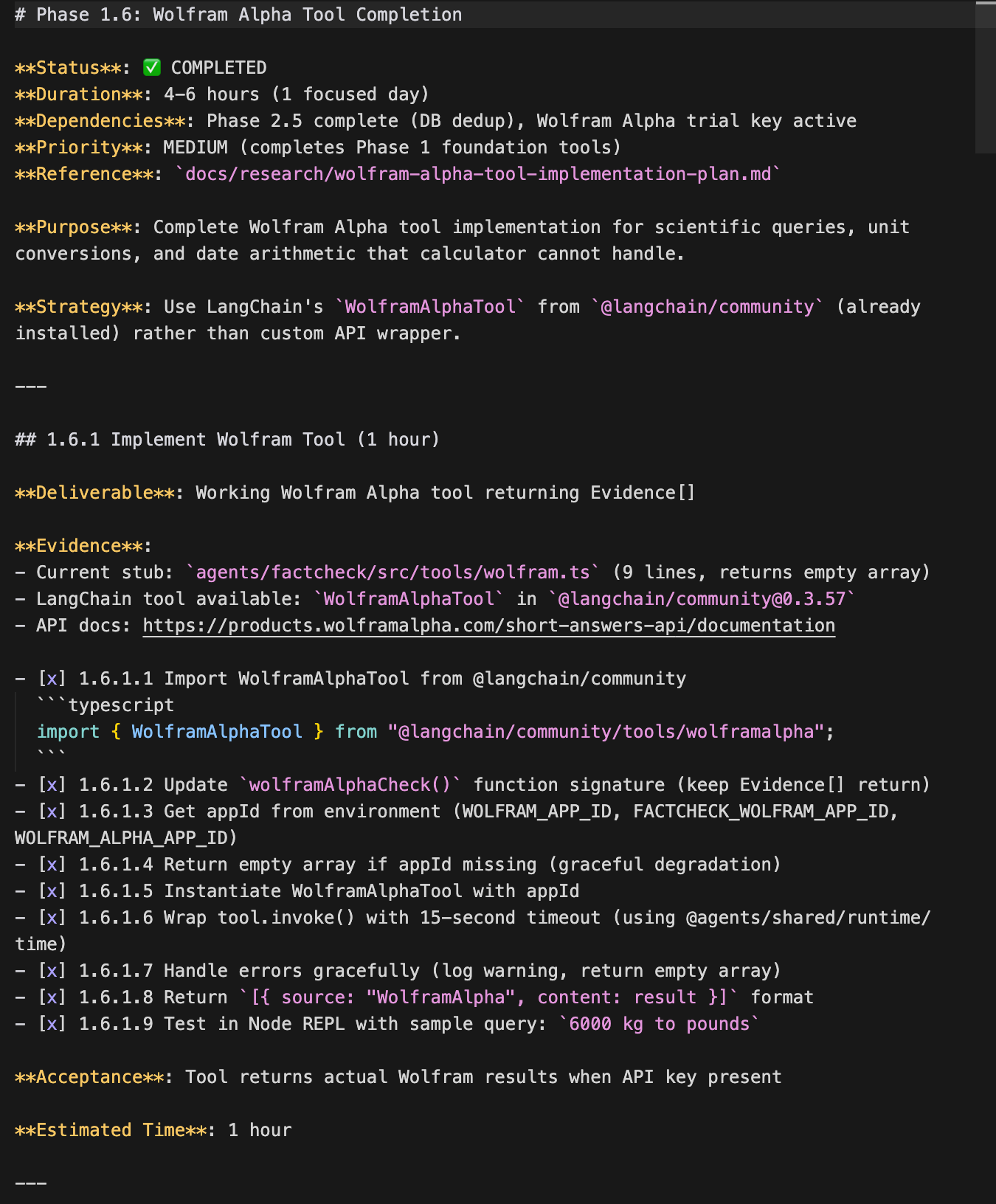The width and height of the screenshot is (996, 1204).
Task: Click the sample query '6000 kg to pounds'
Action: 660,1024
